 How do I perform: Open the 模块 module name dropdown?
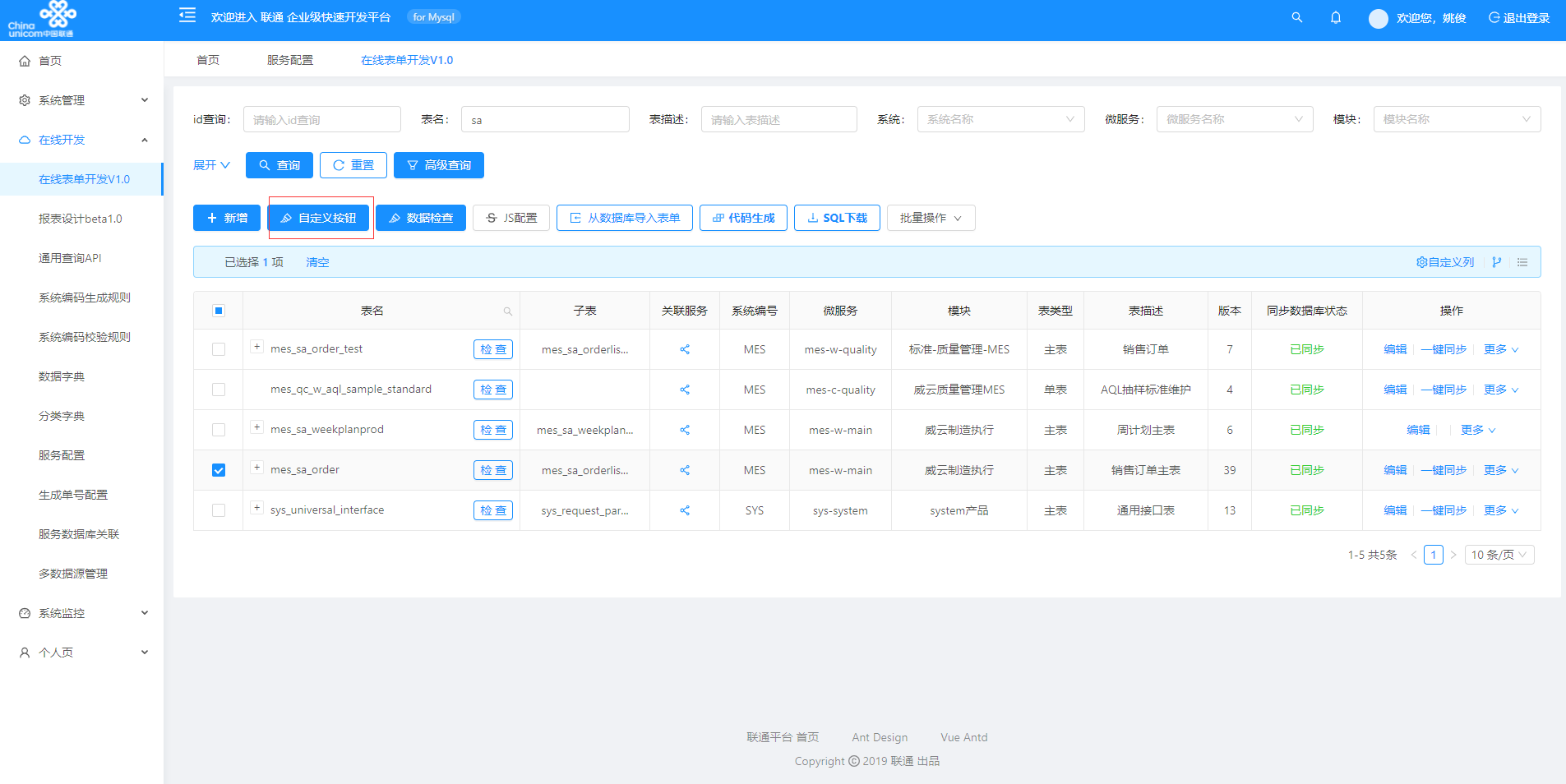coord(1457,119)
